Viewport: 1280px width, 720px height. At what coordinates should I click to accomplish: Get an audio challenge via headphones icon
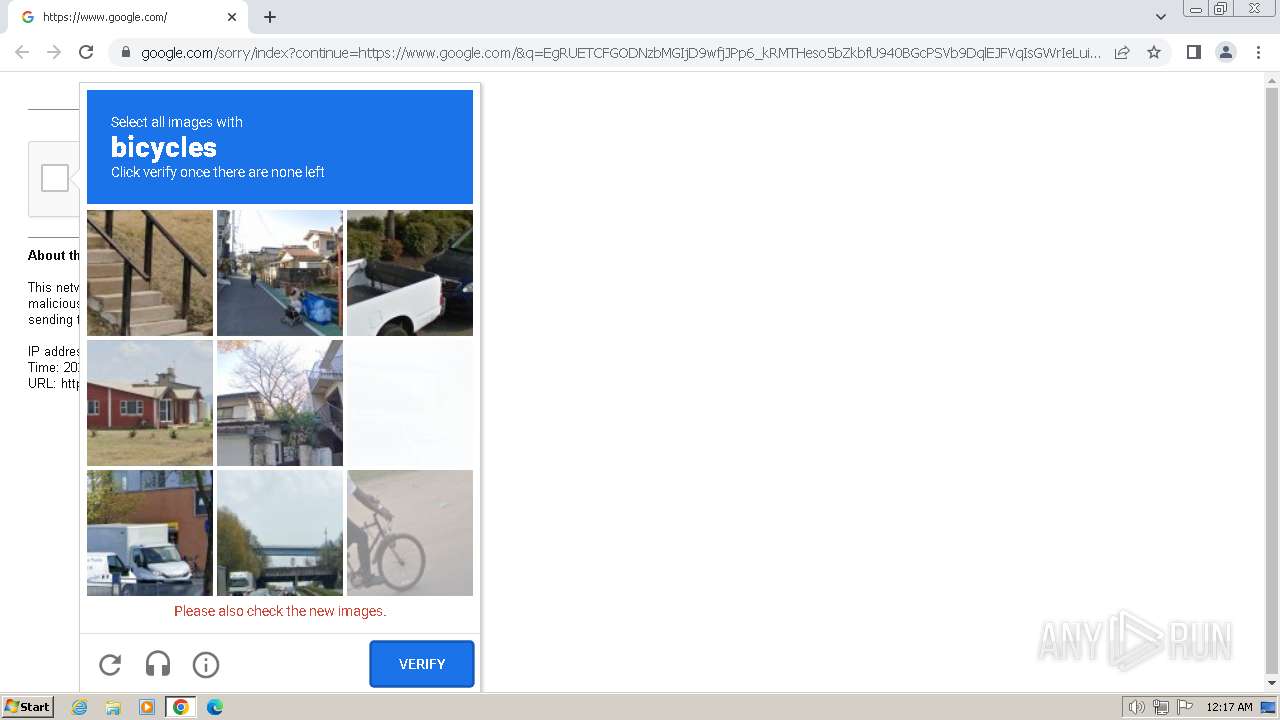pyautogui.click(x=158, y=664)
